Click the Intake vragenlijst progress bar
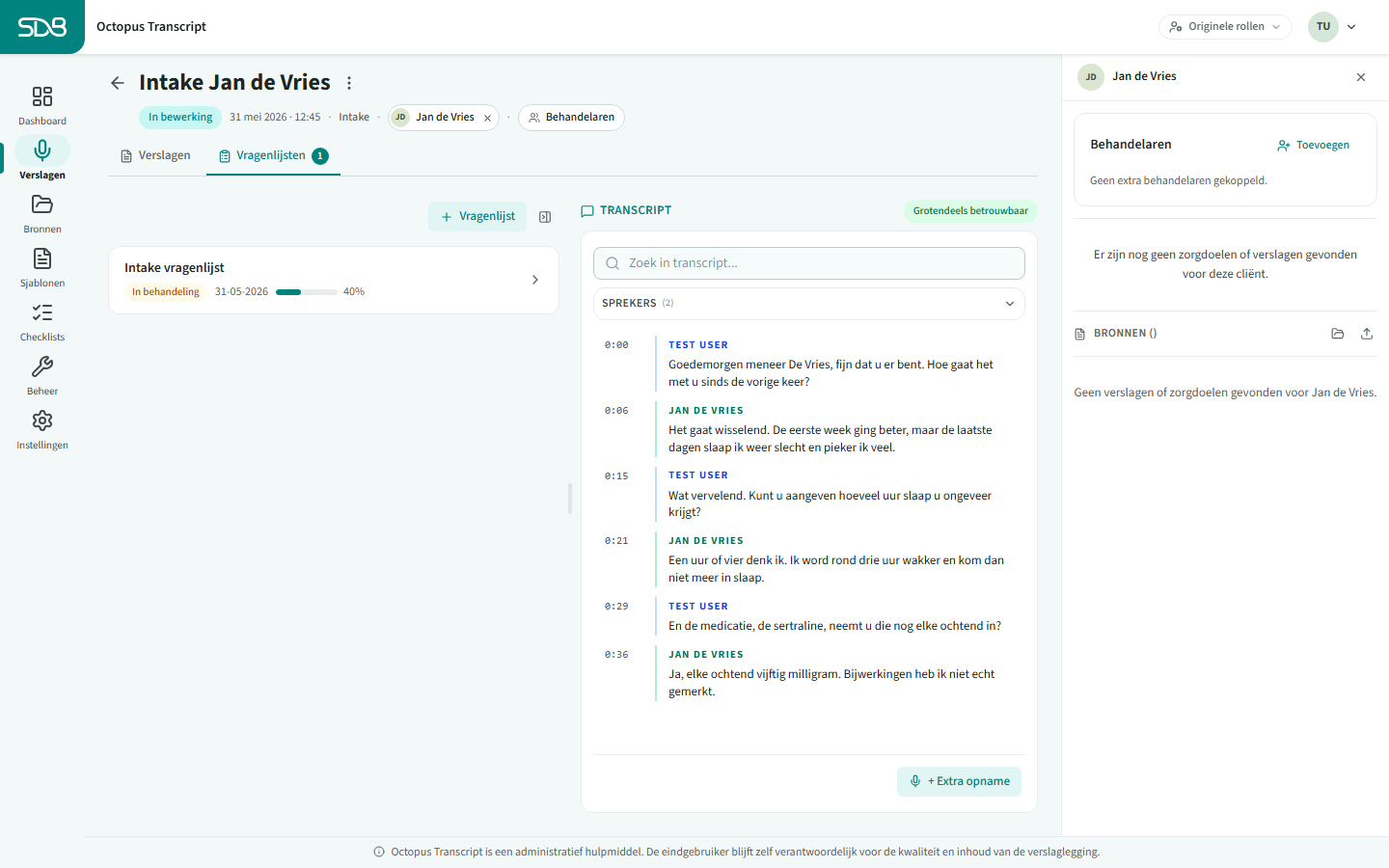This screenshot has width=1389, height=868. pos(307,292)
